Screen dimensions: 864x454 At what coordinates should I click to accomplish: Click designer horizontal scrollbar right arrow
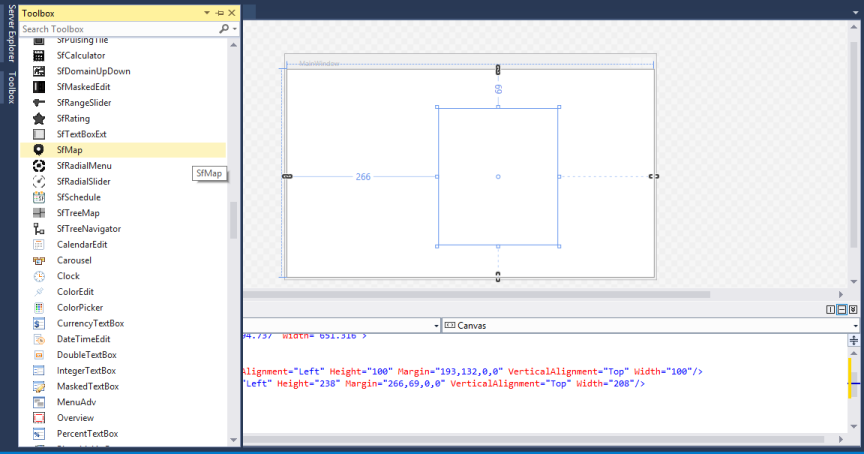click(x=841, y=295)
